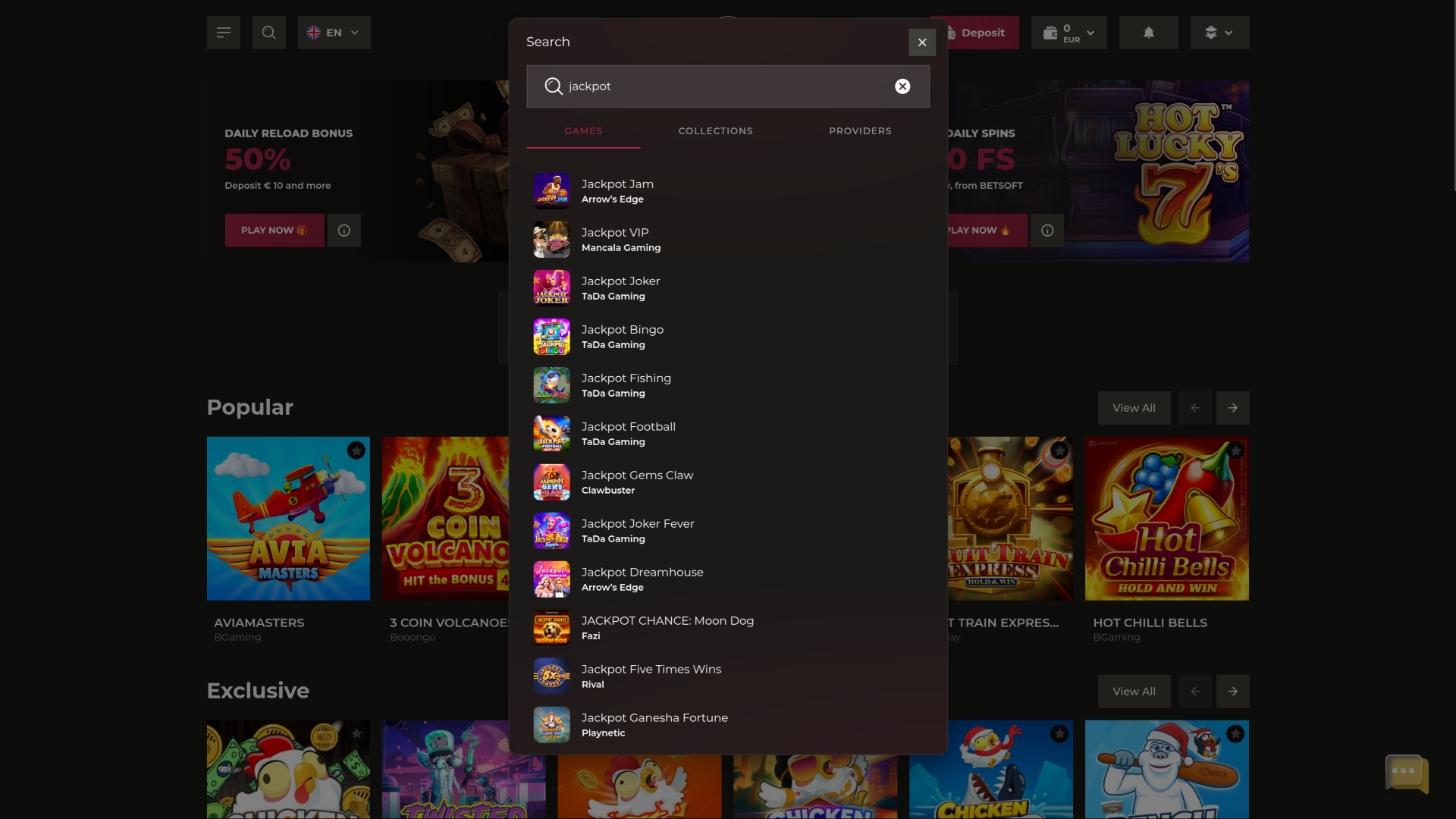Select Jackpot Five Times Wins
Screen dimensions: 1456x819
728,676
